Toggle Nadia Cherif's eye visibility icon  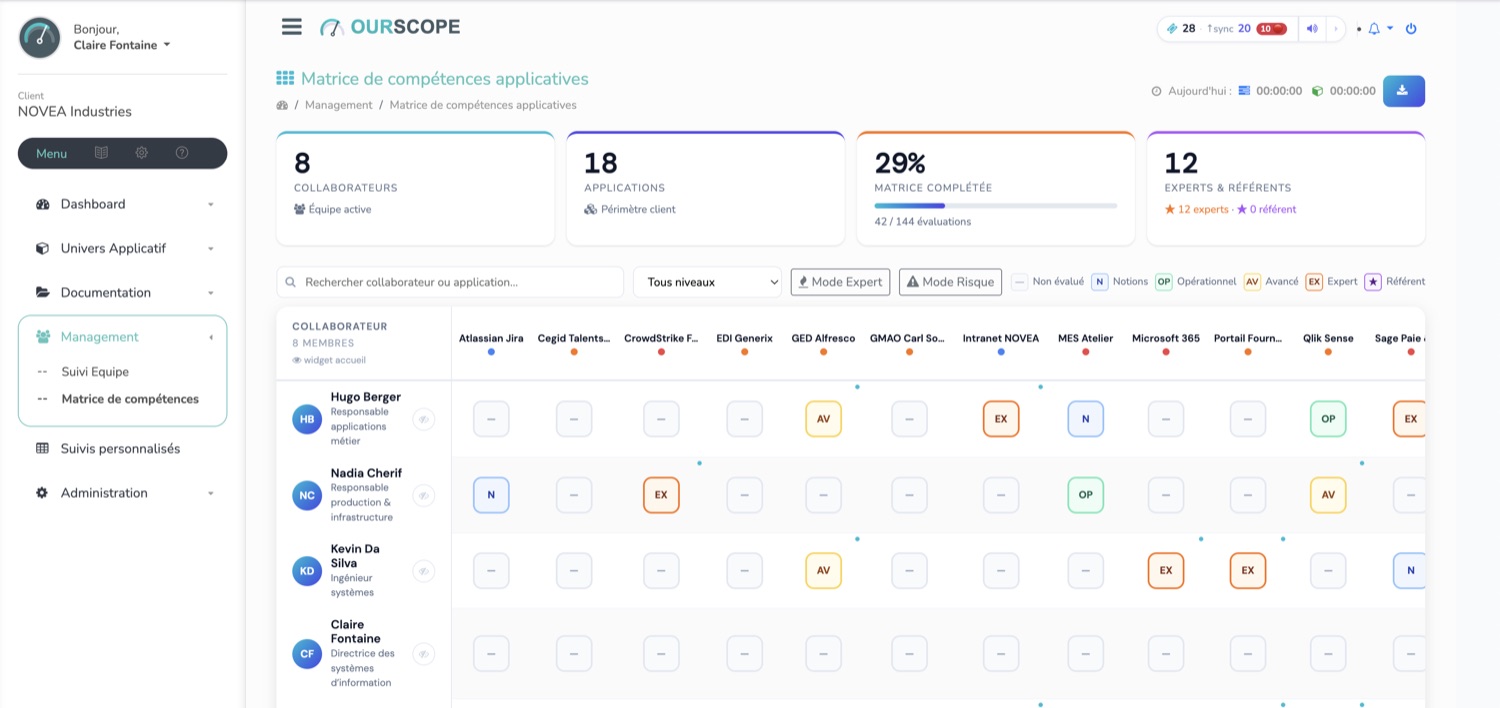[423, 495]
